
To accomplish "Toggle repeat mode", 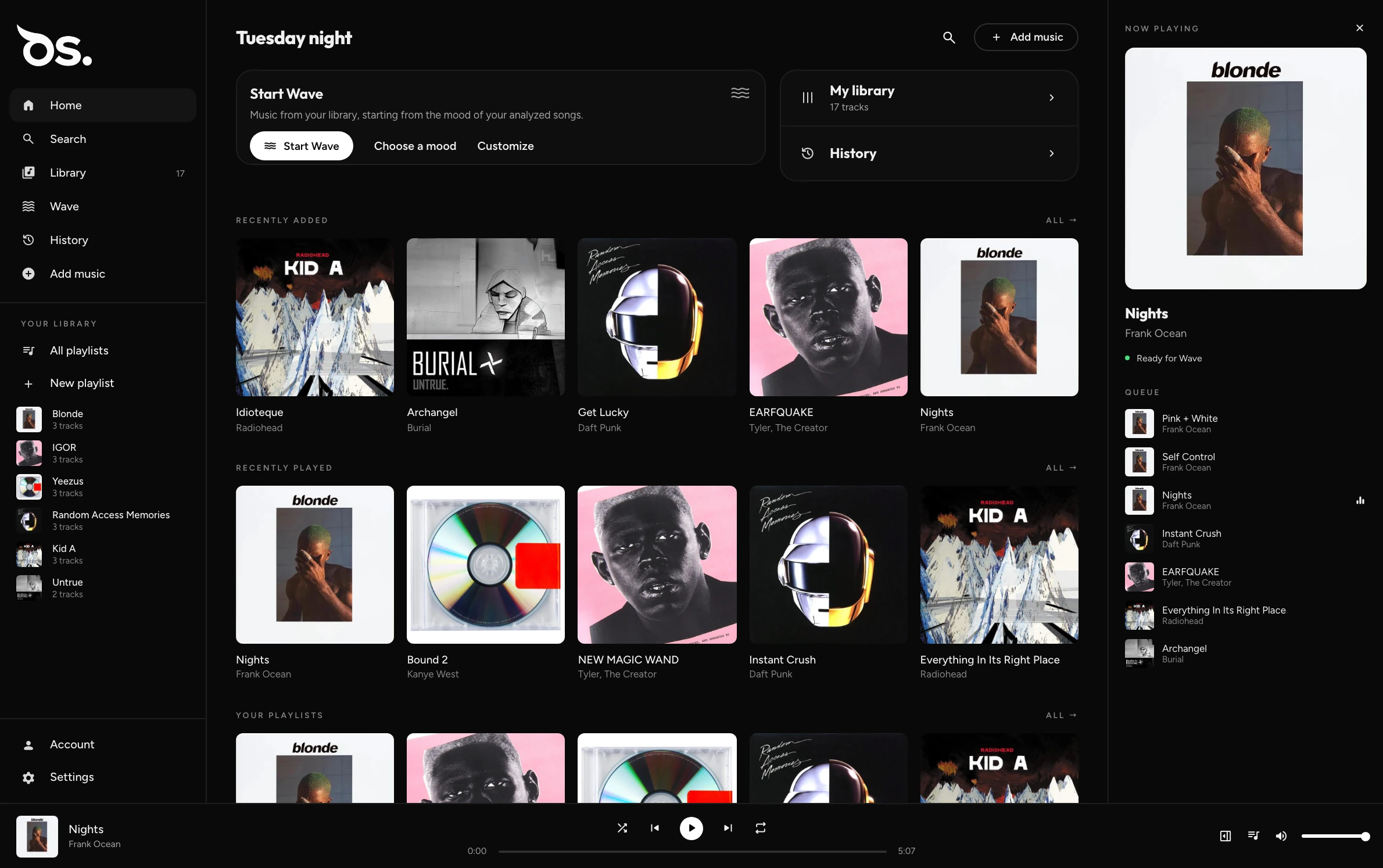I will coord(761,828).
